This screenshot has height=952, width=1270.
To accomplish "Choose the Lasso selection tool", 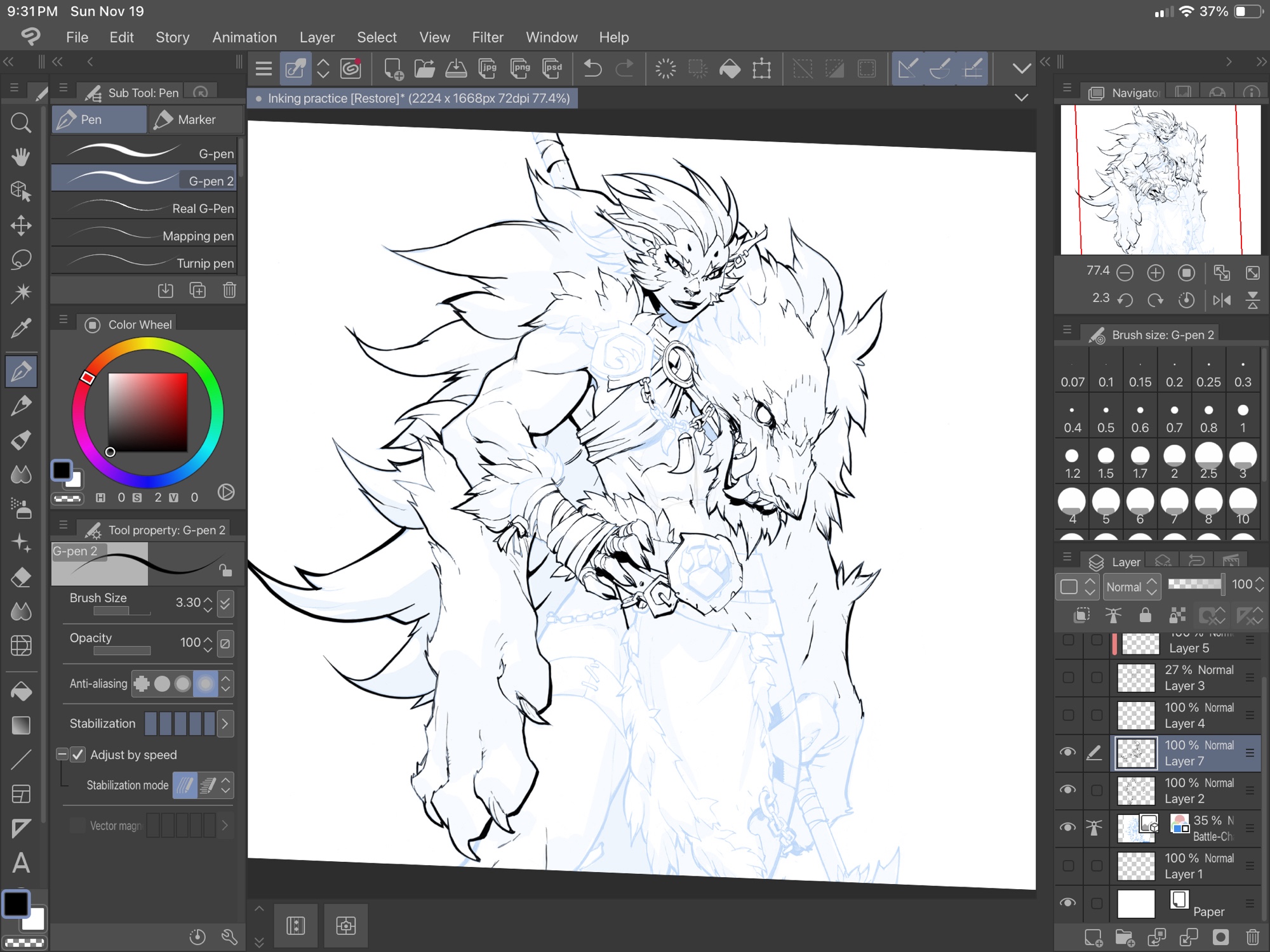I will point(21,260).
